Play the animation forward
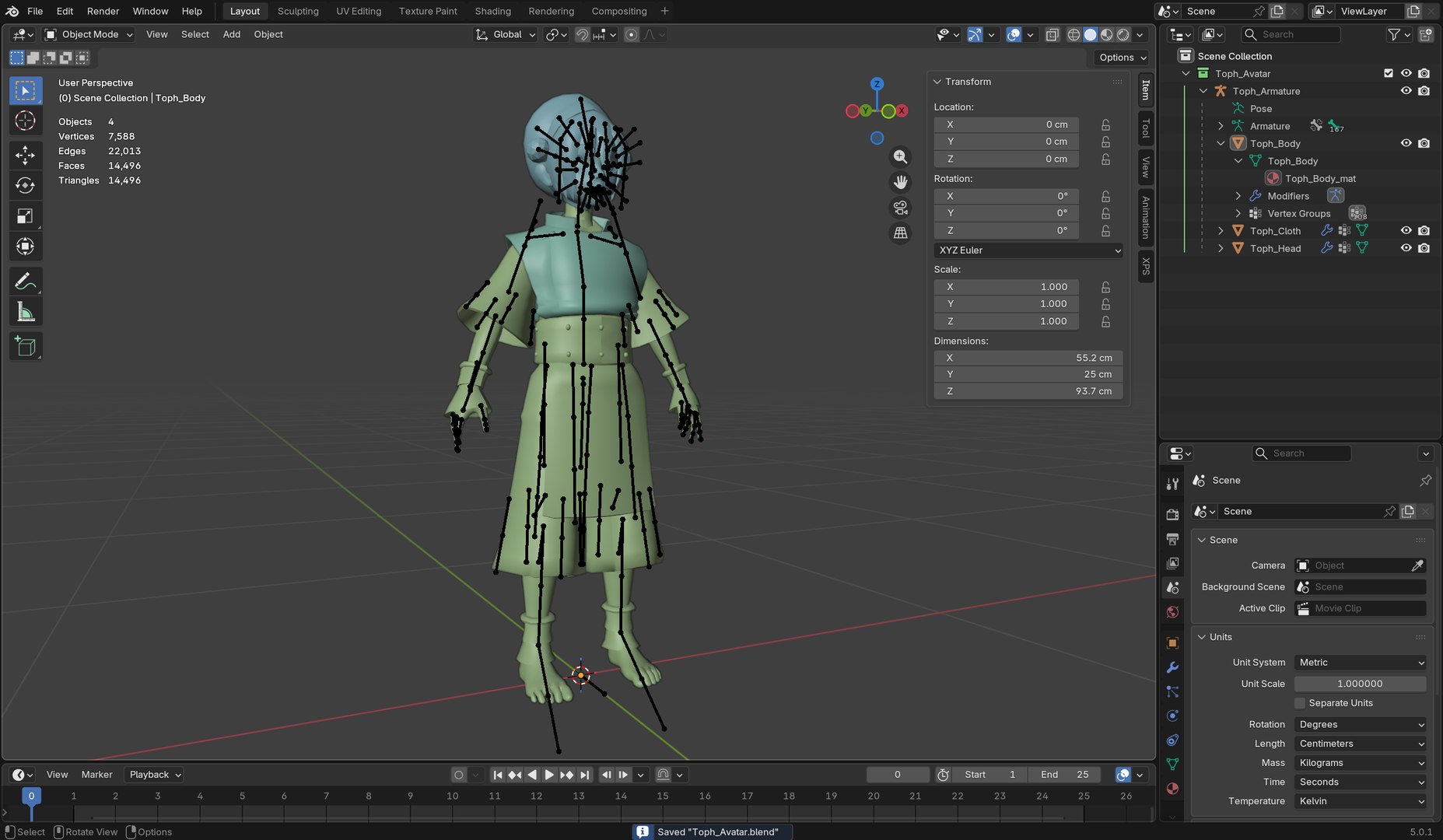 [x=549, y=775]
